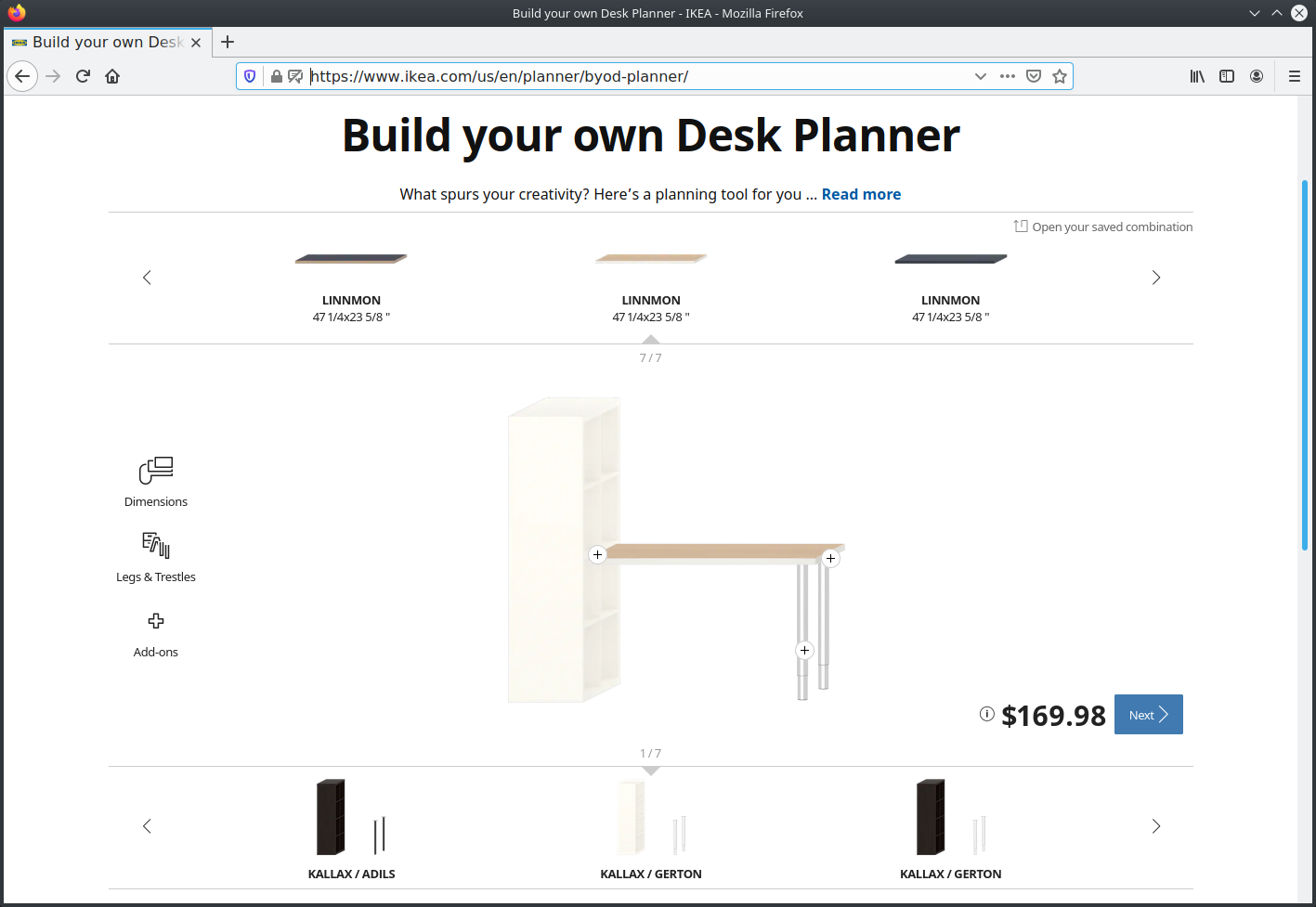Click the browser forward arrow
The height and width of the screenshot is (907, 1316).
pos(53,76)
